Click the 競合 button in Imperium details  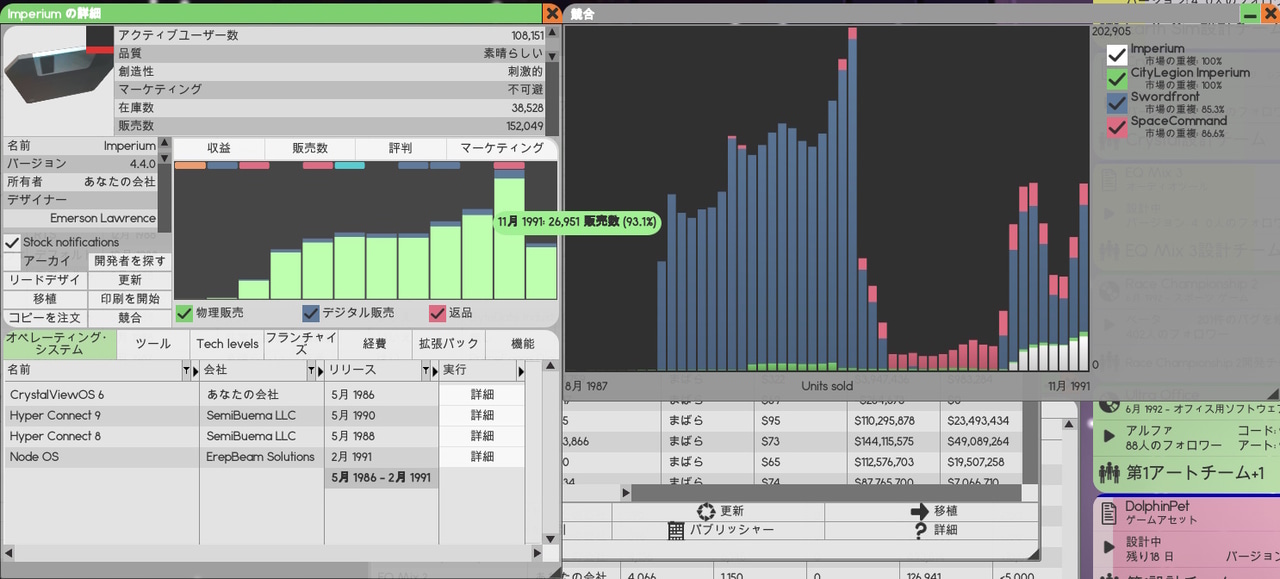click(130, 318)
